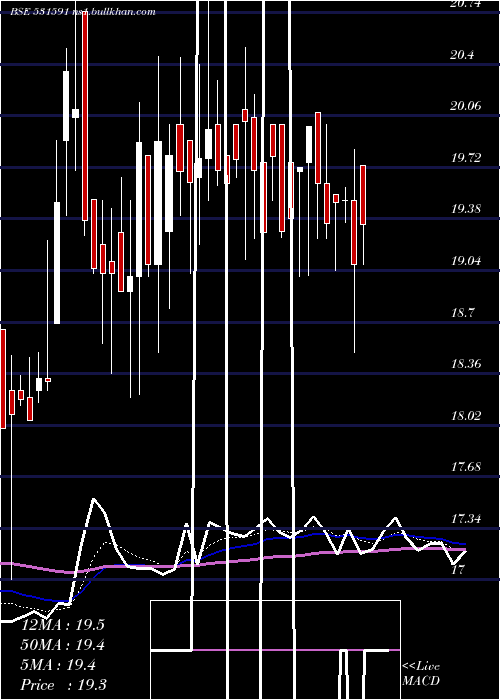The height and width of the screenshot is (700, 500).
Task: Click the 18.02 price axis label
Action: [x=466, y=416]
